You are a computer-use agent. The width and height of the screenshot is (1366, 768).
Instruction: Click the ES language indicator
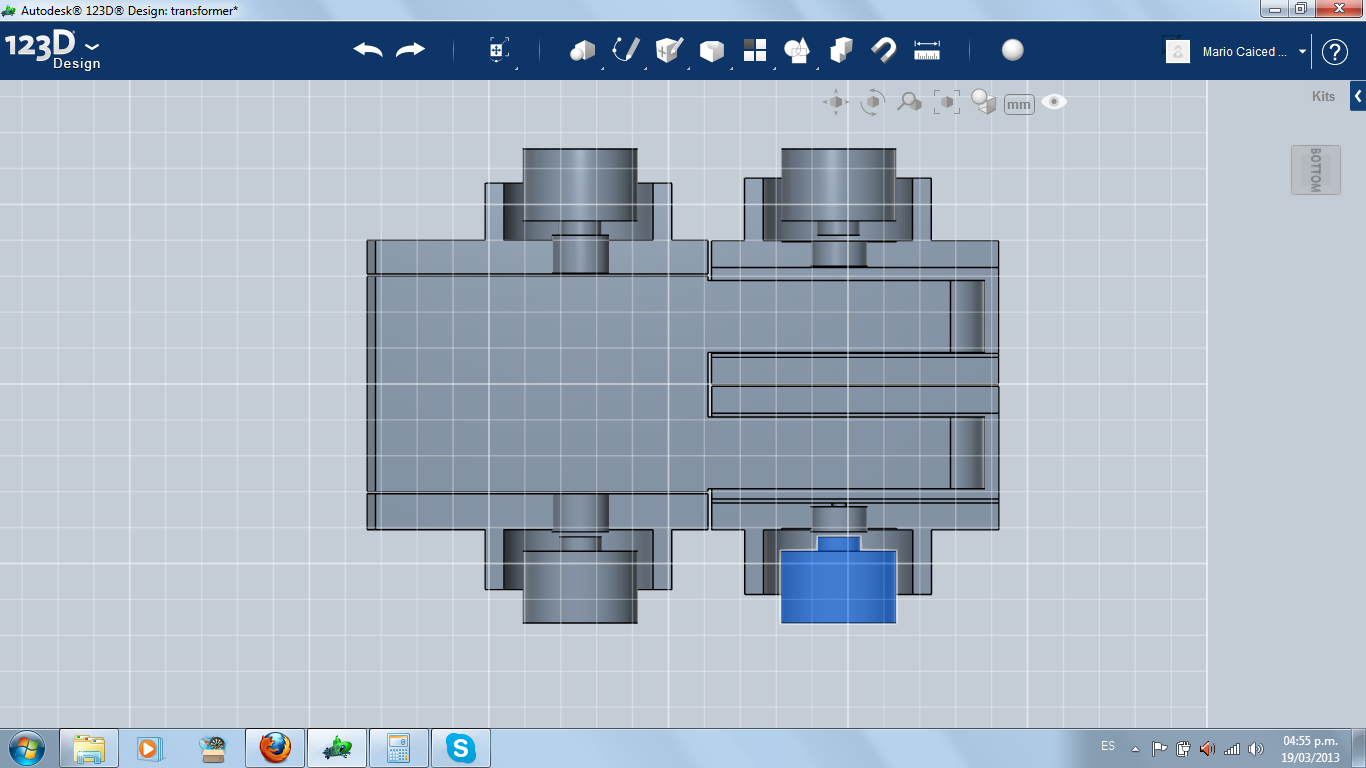1108,746
